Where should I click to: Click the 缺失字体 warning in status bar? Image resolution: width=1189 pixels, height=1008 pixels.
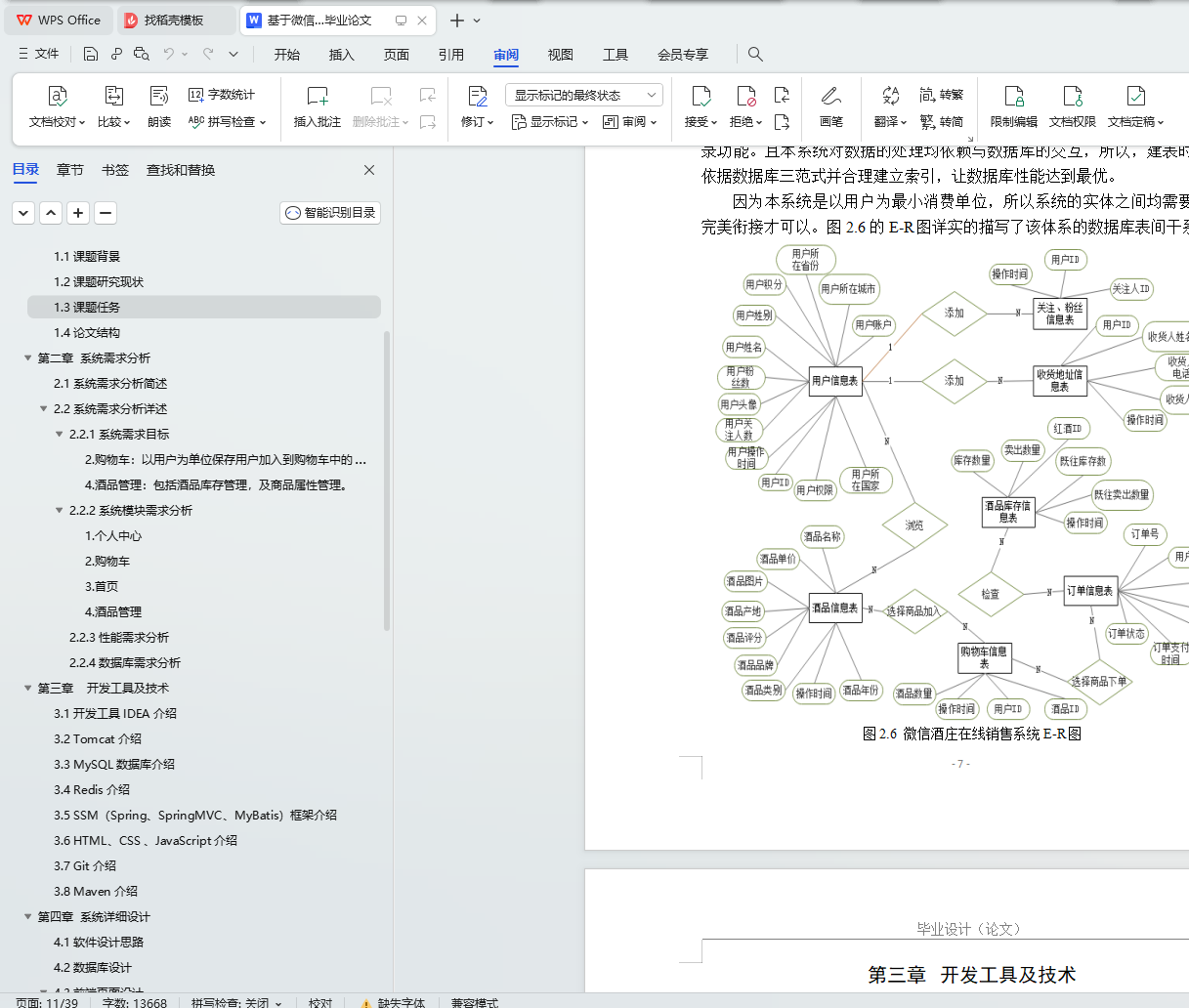click(393, 1002)
